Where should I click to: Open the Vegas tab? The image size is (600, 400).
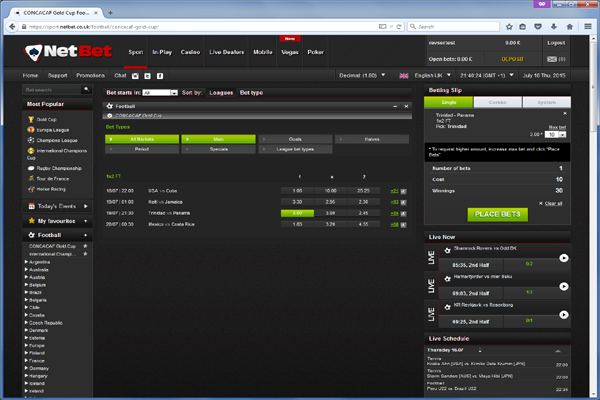coord(290,52)
